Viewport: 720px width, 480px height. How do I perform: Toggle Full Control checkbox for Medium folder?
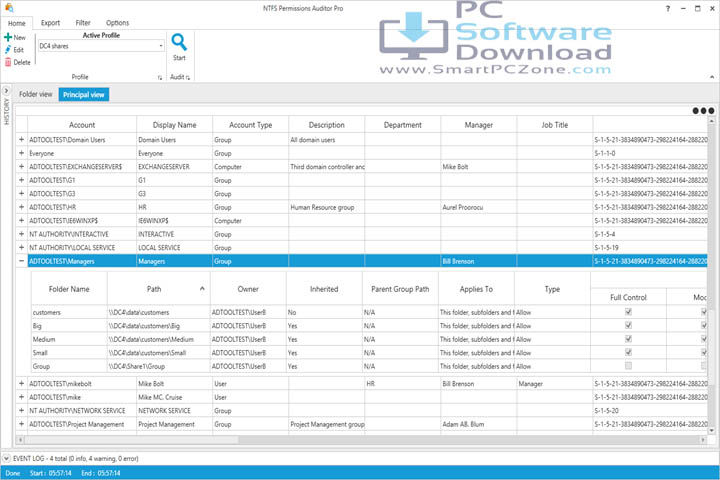[x=628, y=339]
